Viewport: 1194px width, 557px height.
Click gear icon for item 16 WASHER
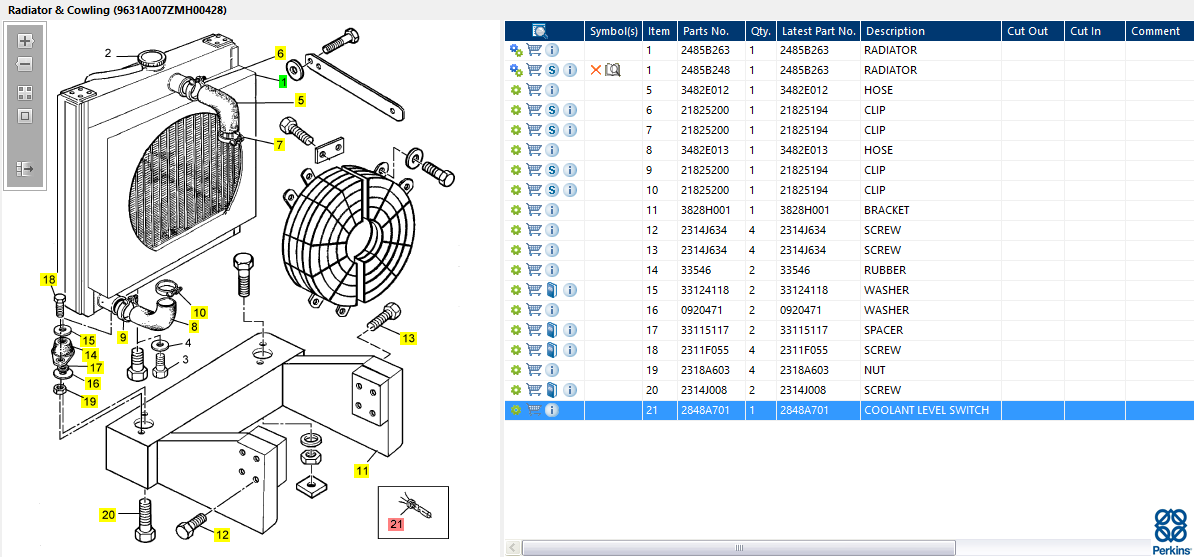[516, 310]
